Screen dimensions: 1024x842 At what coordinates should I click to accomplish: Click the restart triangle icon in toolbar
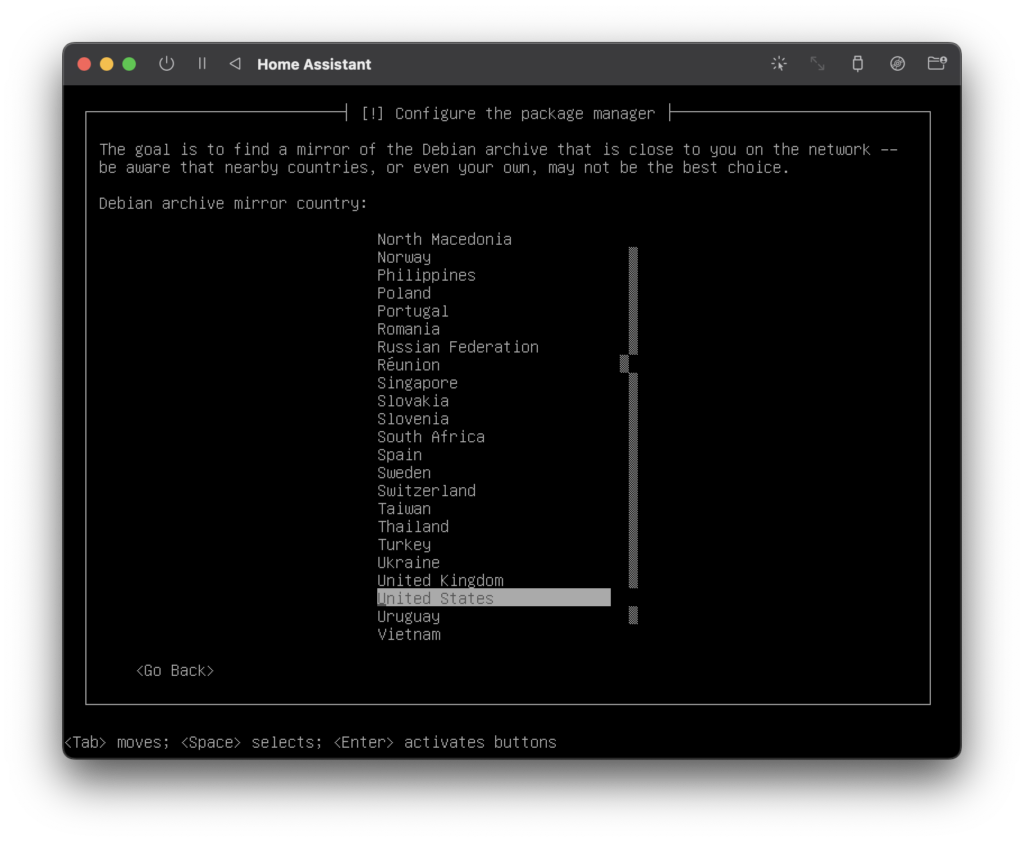[235, 63]
